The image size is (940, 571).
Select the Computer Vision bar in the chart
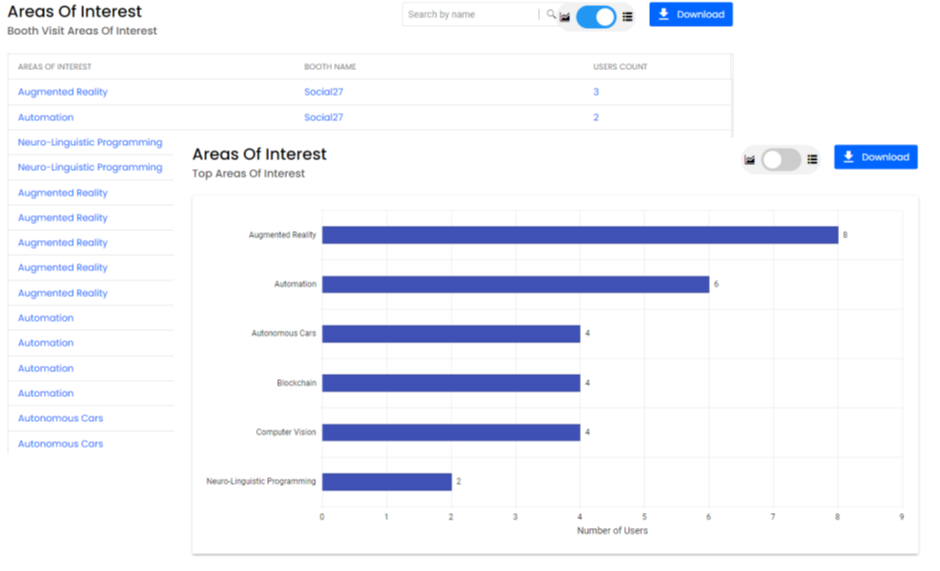pyautogui.click(x=450, y=432)
